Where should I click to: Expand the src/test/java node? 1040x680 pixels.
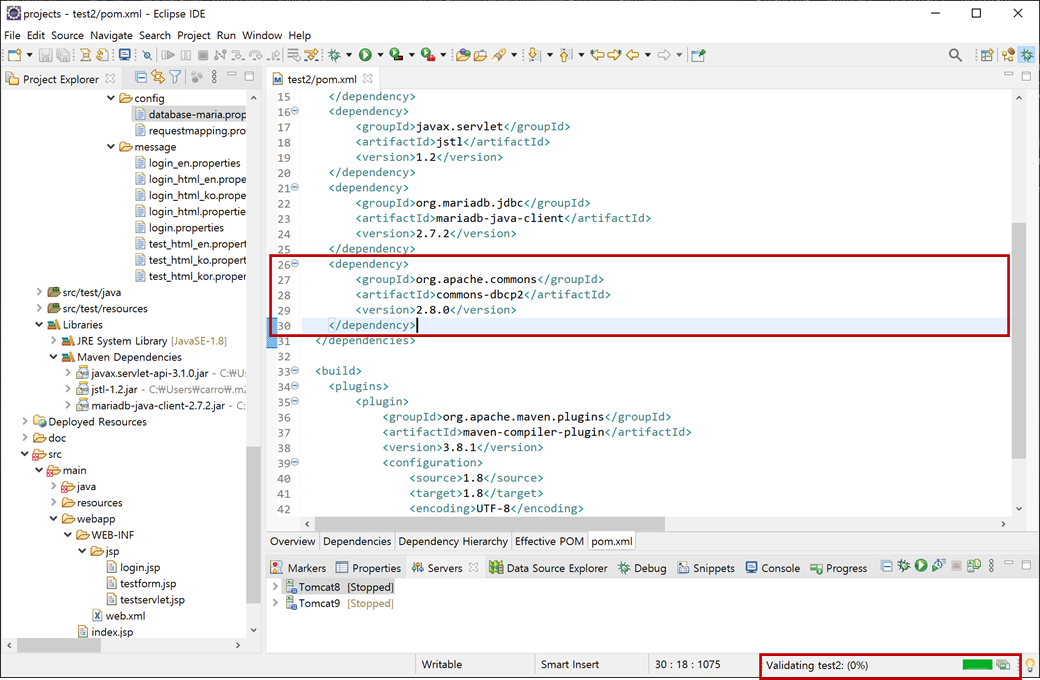coord(39,292)
